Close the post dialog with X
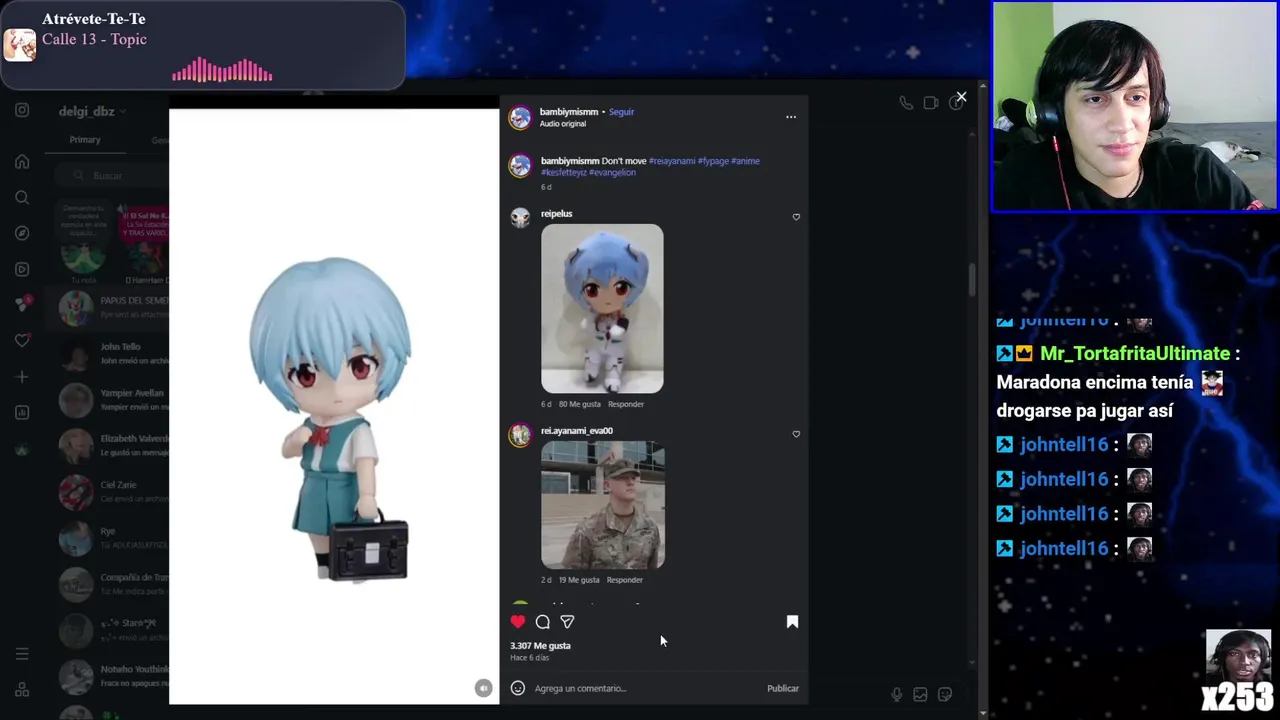 point(961,97)
